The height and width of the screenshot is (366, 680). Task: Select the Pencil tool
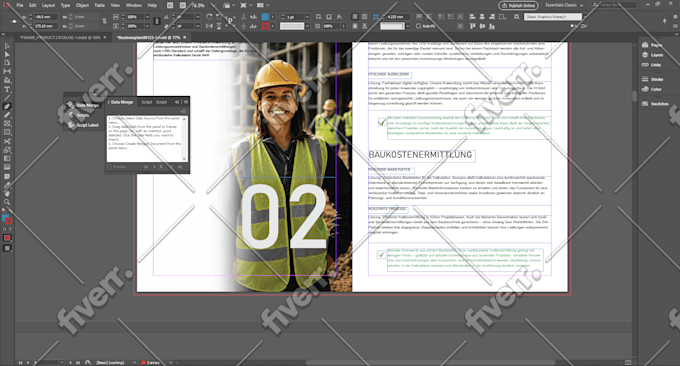point(7,115)
